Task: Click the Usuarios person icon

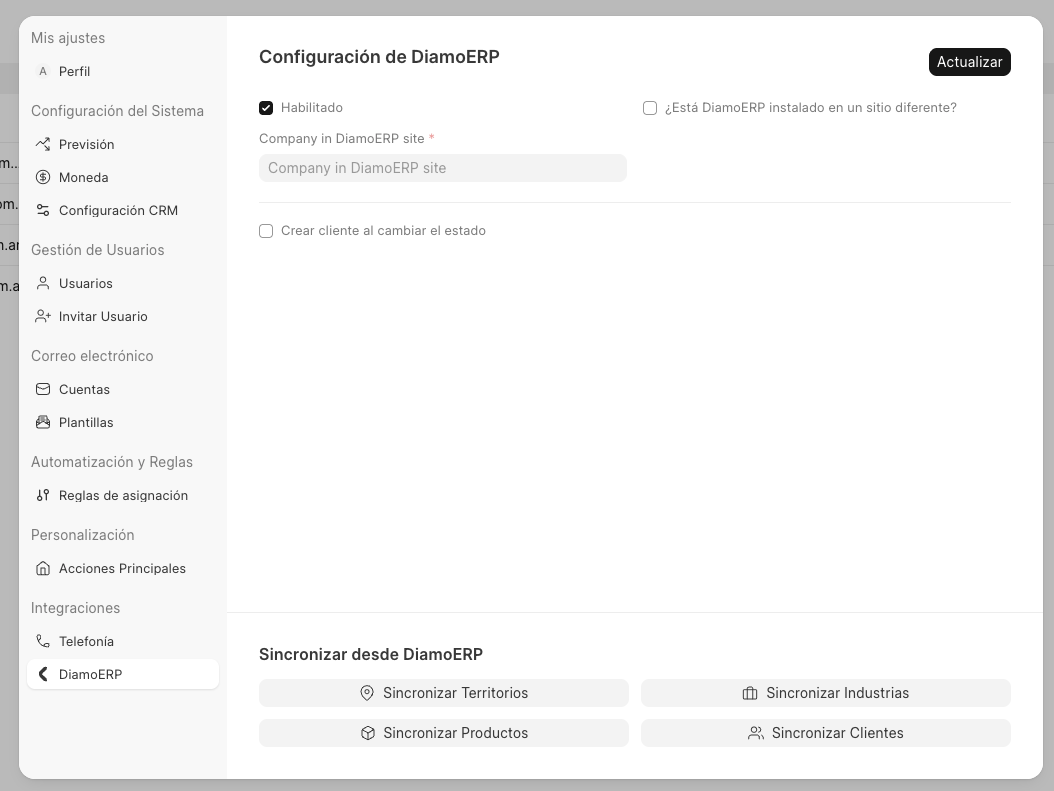Action: pos(43,283)
